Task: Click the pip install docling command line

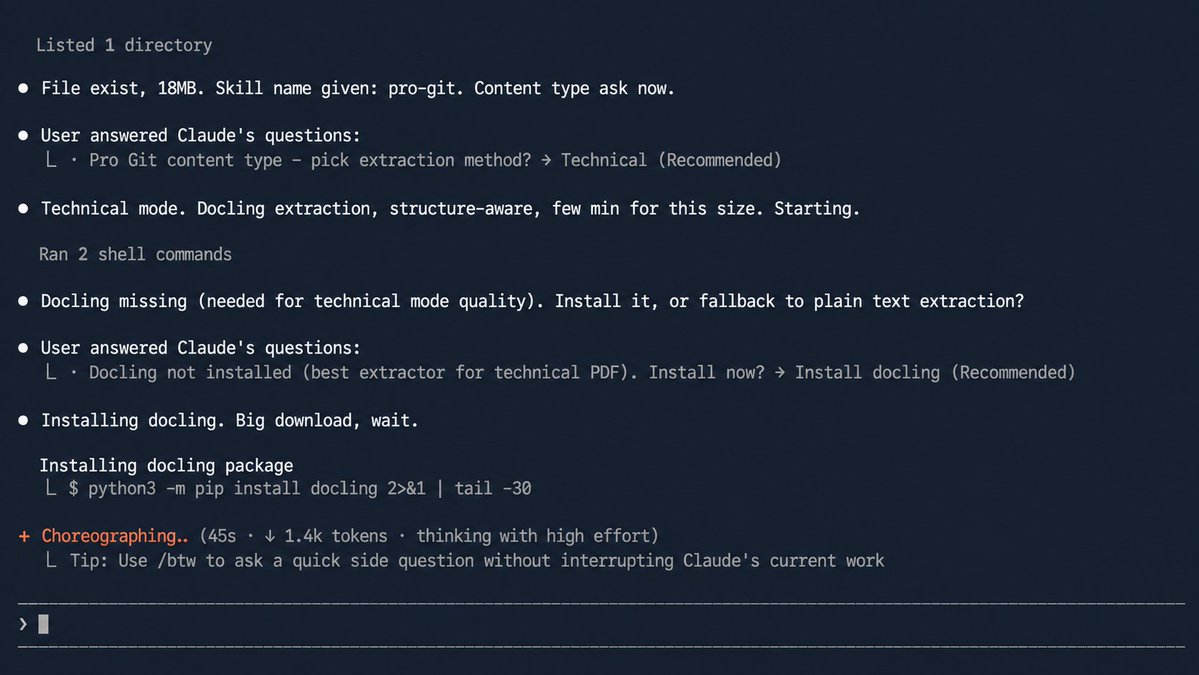Action: pyautogui.click(x=300, y=488)
